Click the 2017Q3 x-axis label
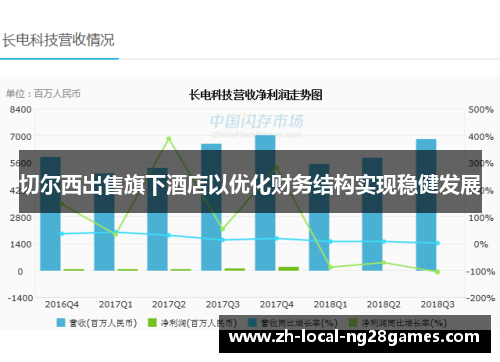This screenshot has height=362, width=500. pos(223,304)
